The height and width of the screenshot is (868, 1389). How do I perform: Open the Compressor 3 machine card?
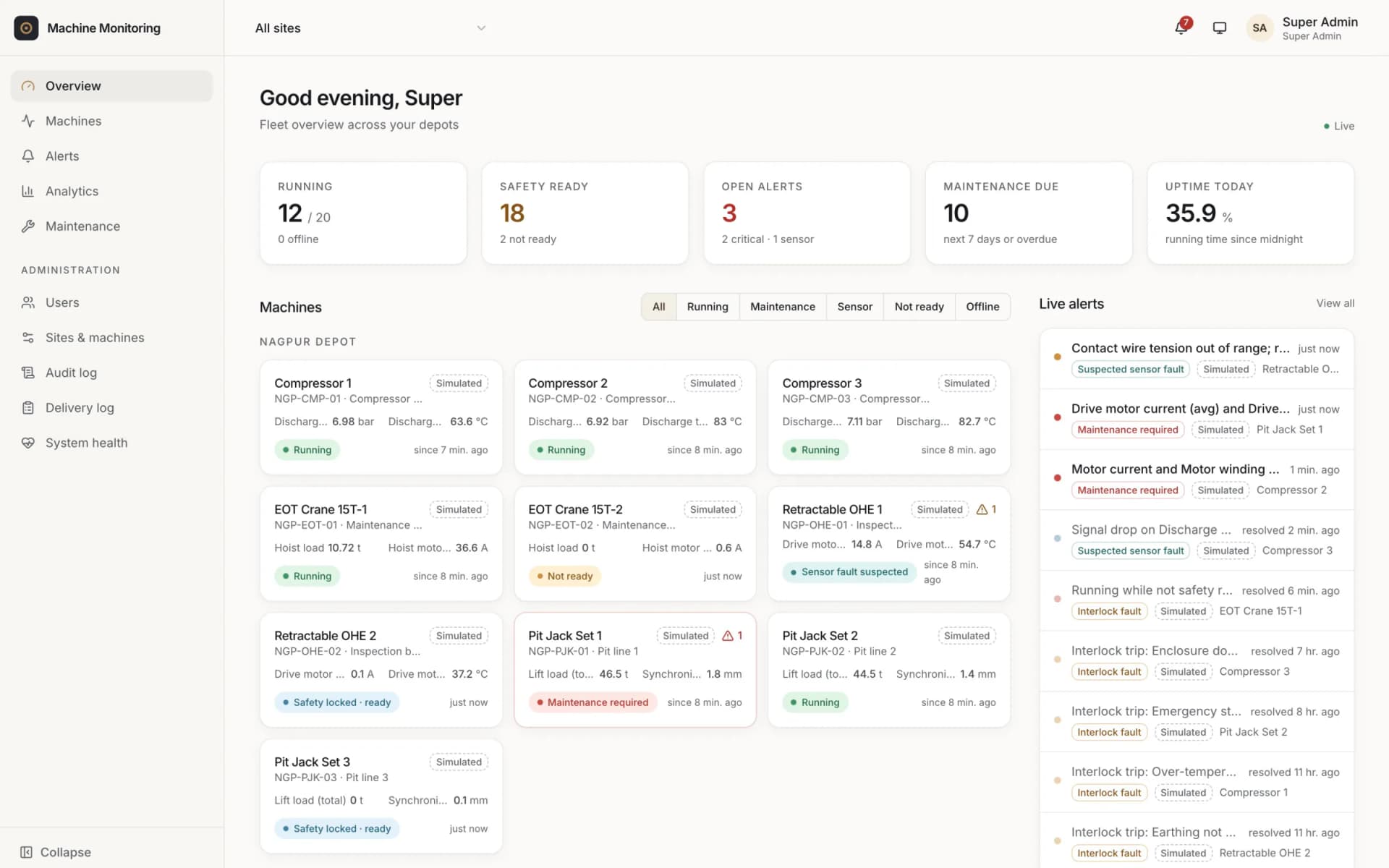[x=889, y=417]
